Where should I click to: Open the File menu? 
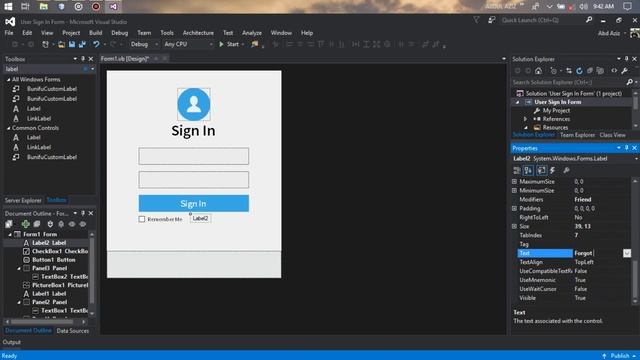click(9, 33)
